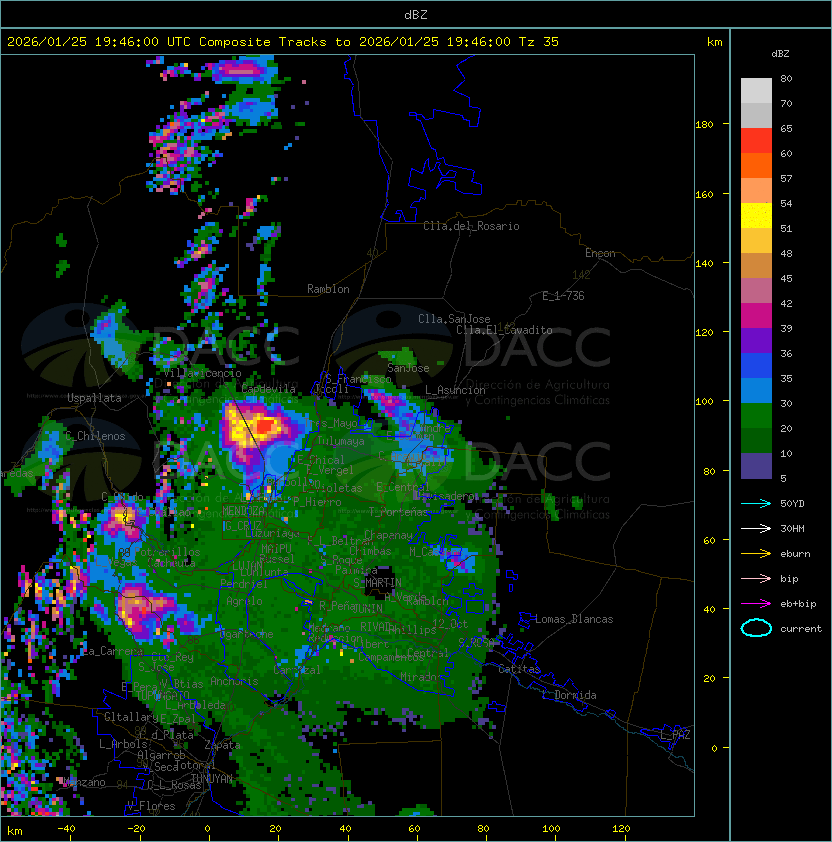Click the '120' tick on the horizontal km axis
The width and height of the screenshot is (832, 842).
point(621,829)
